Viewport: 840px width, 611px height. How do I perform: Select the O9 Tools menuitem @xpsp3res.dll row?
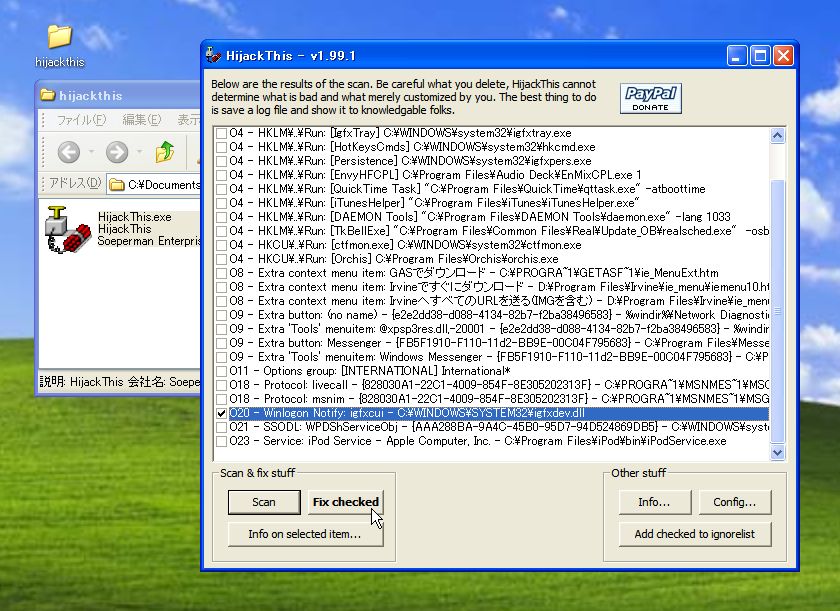coord(491,329)
